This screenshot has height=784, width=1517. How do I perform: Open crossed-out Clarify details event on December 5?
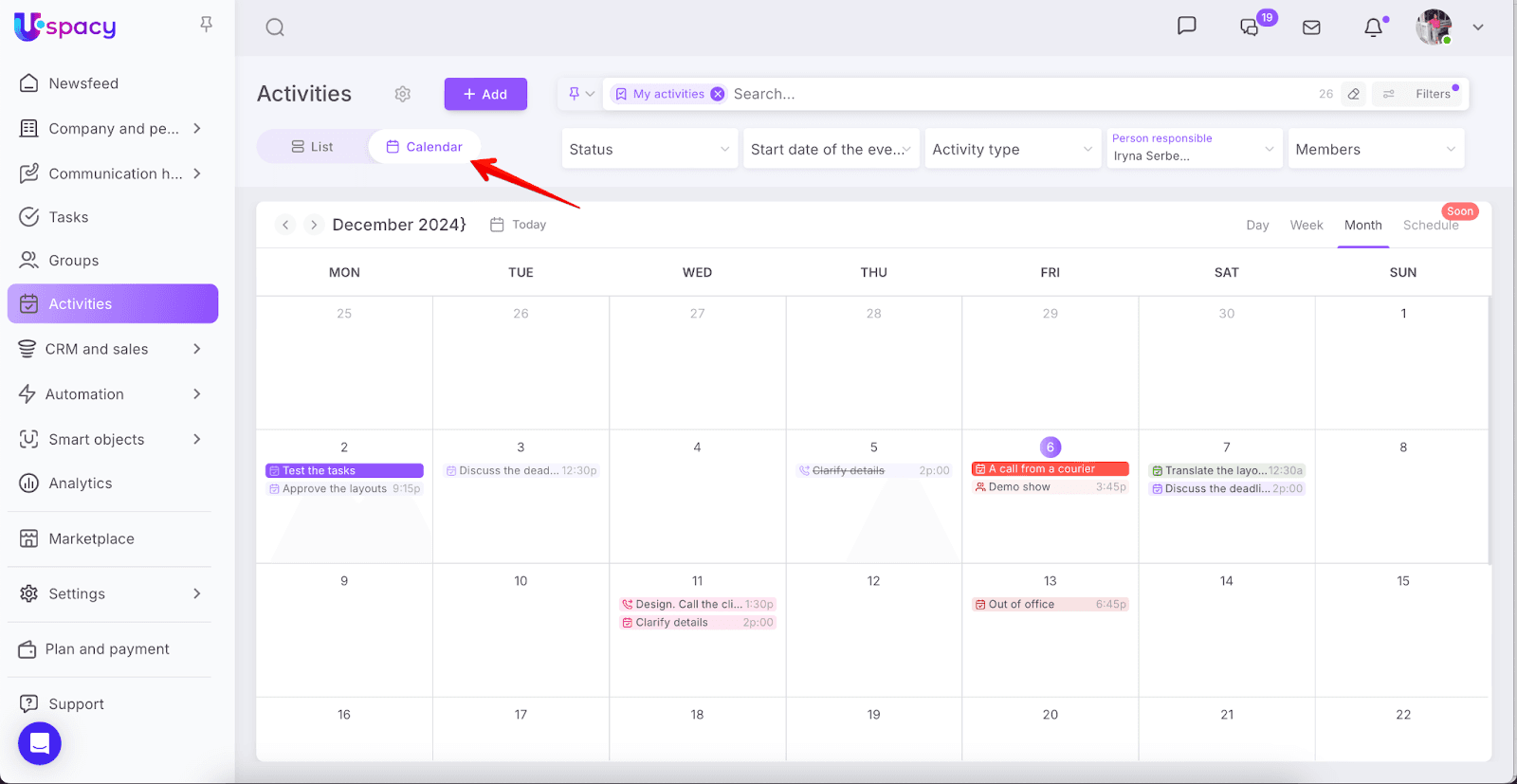873,470
